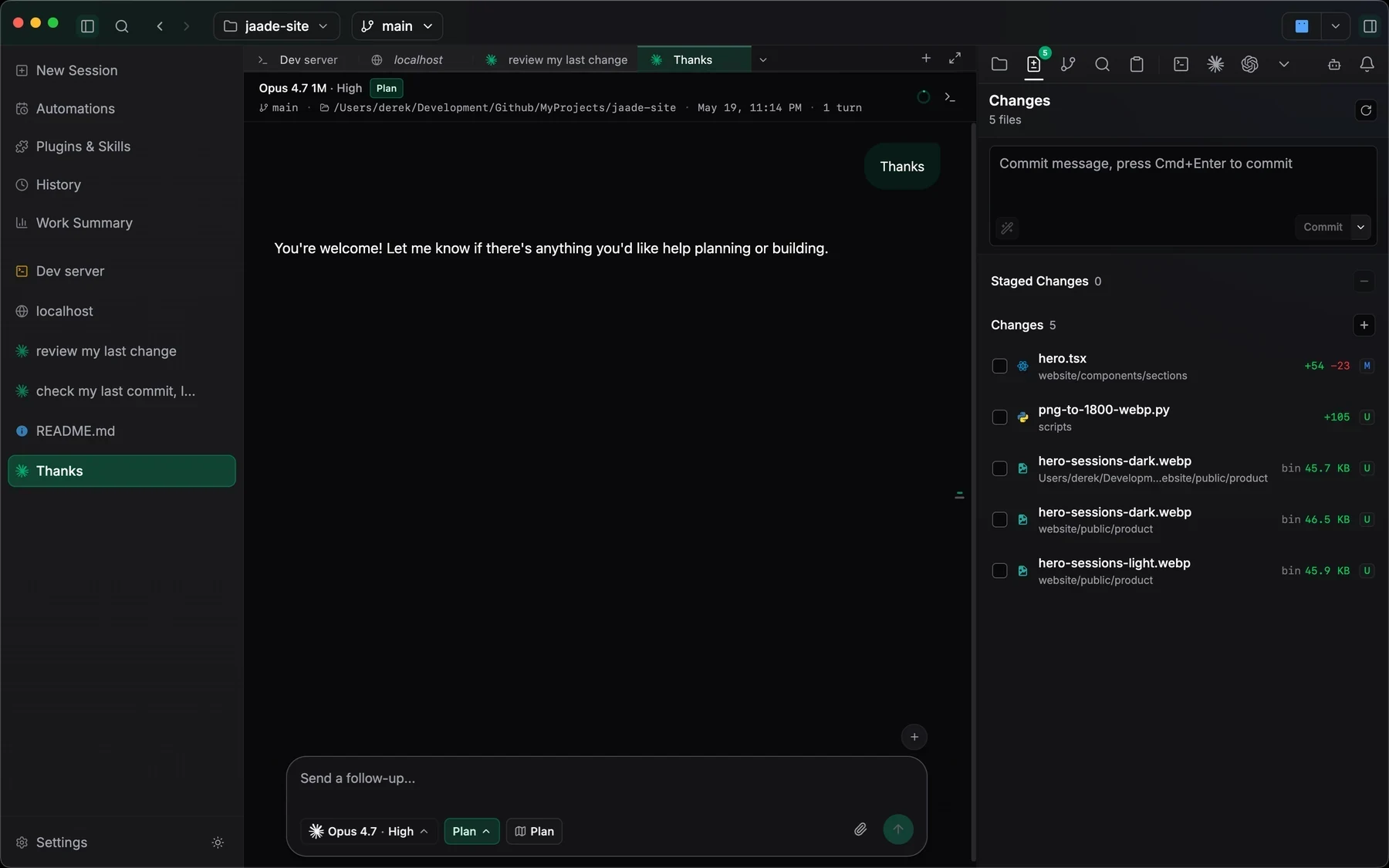Open the search icon in the title bar
Viewport: 1389px width, 868px height.
tap(122, 26)
